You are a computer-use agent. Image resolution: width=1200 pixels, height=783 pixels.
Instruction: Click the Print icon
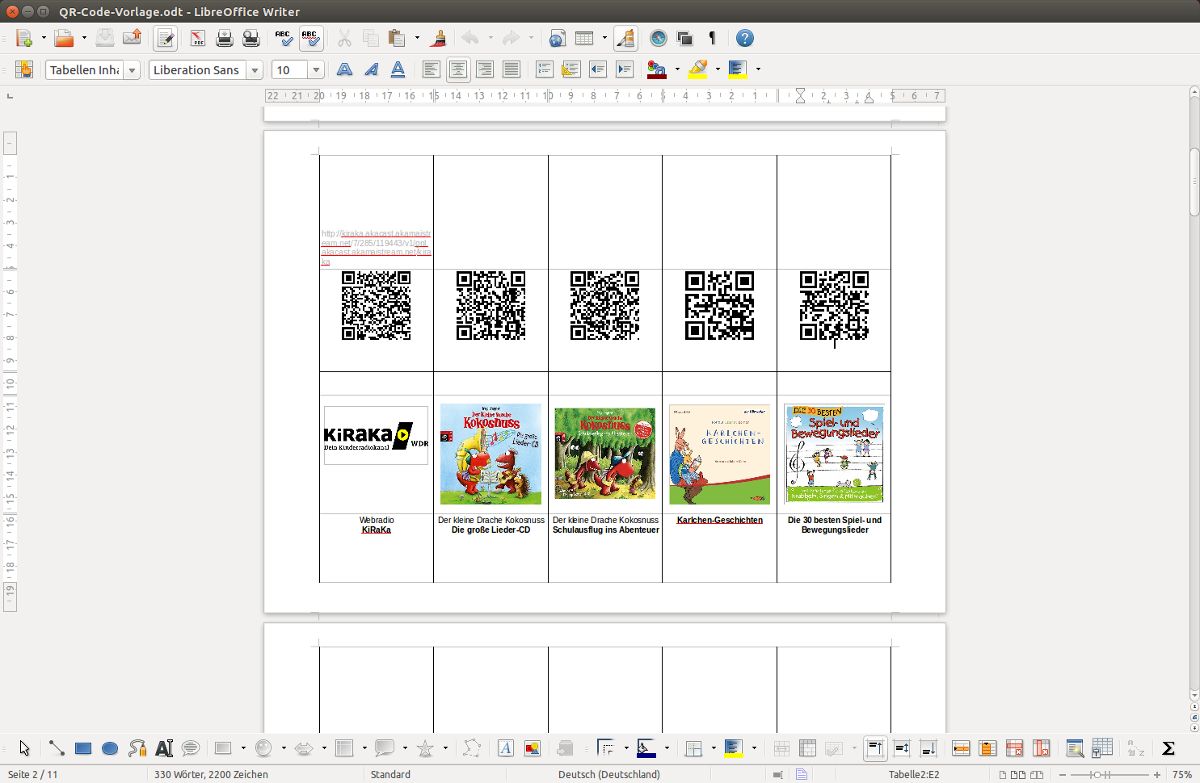coord(225,39)
